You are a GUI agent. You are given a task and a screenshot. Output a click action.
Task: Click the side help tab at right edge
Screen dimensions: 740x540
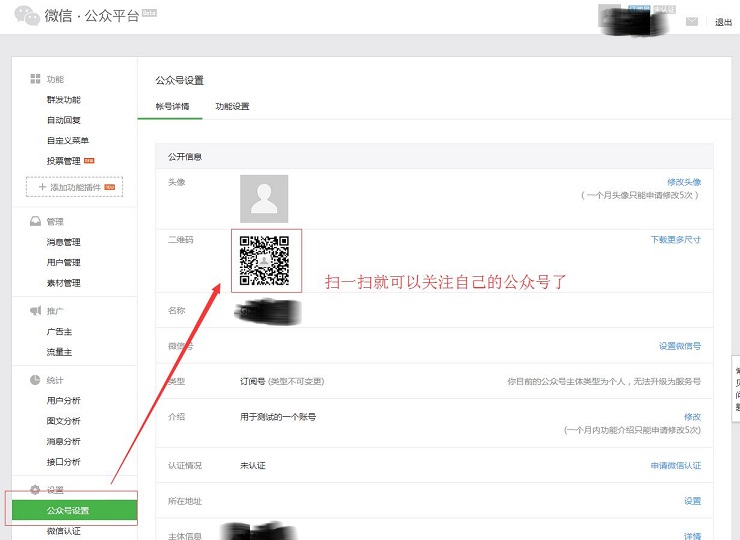[736, 389]
